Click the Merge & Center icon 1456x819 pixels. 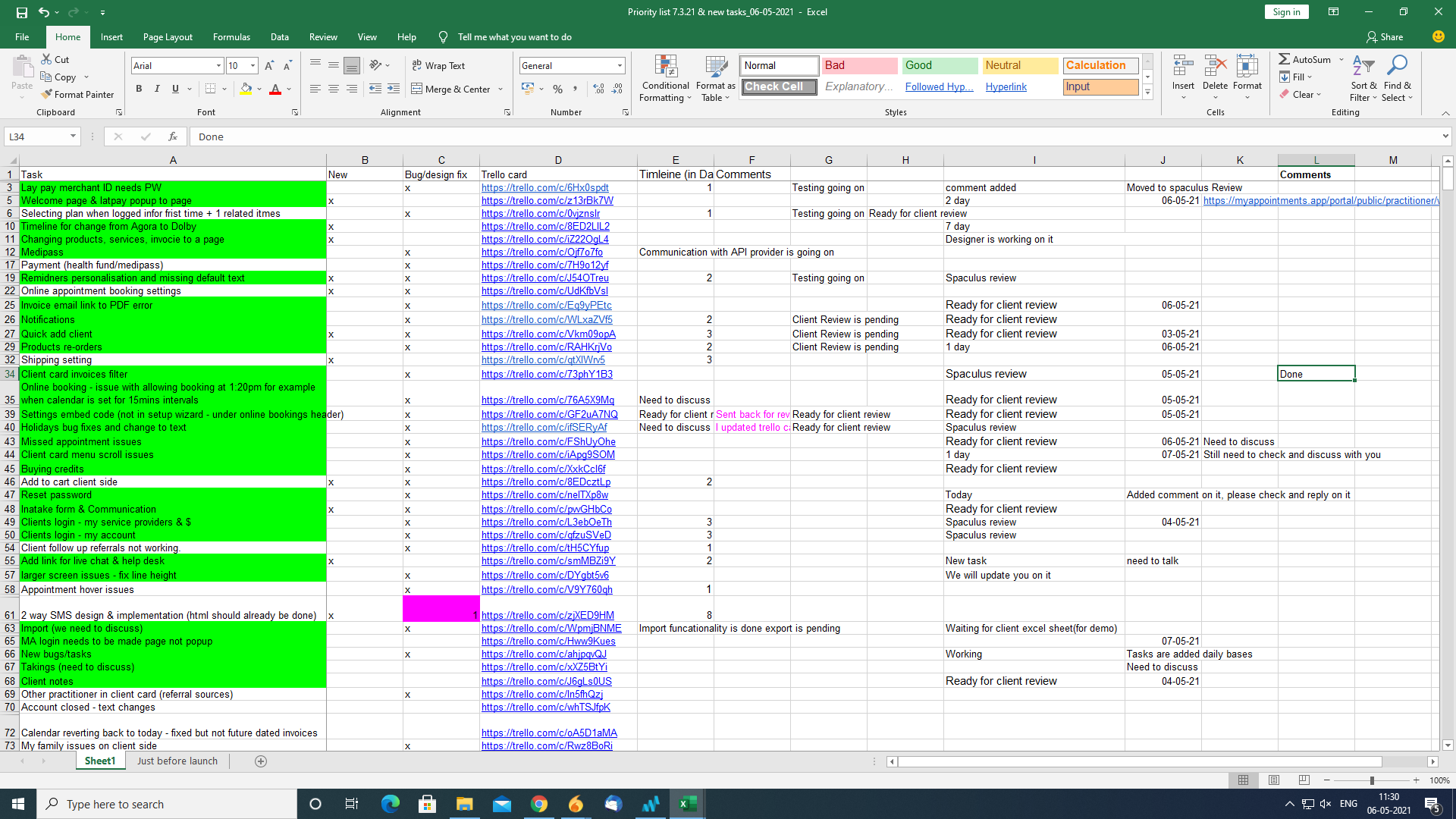(x=417, y=89)
